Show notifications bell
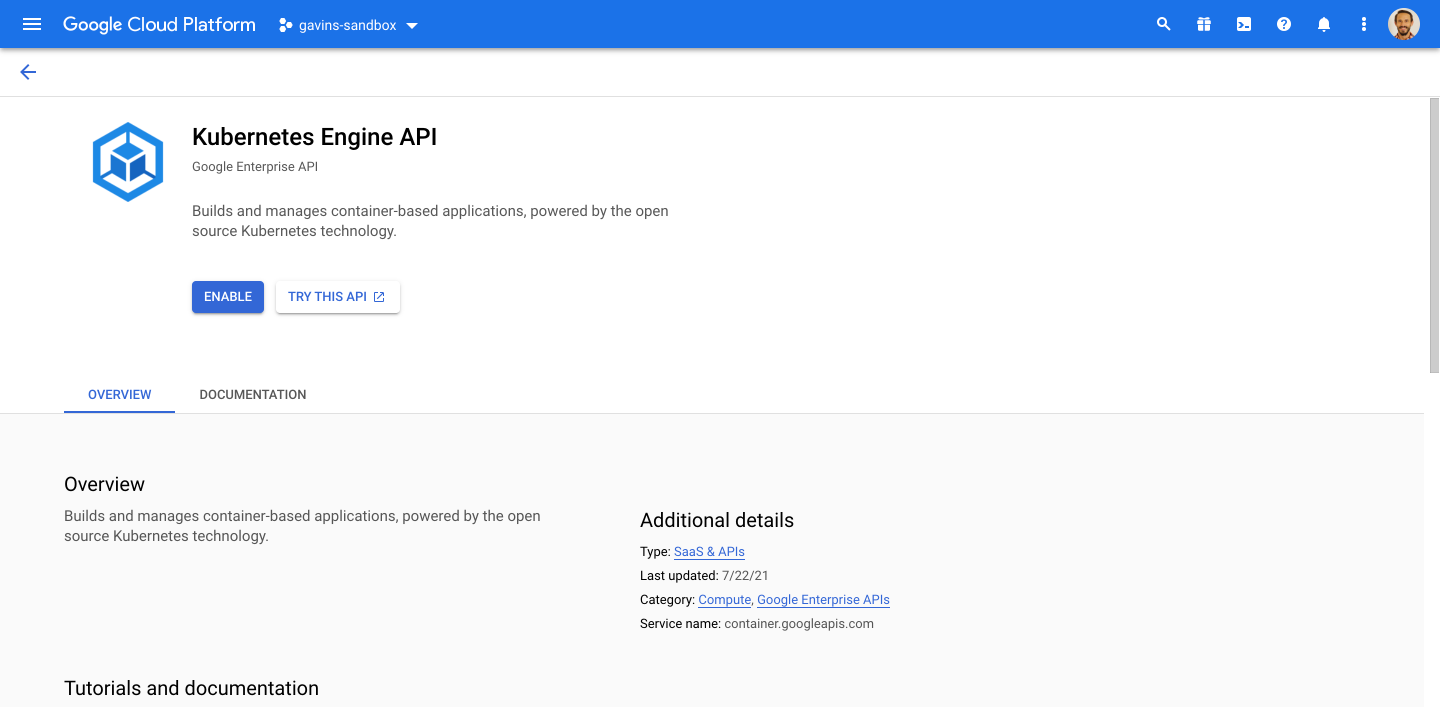1440x707 pixels. pos(1324,24)
